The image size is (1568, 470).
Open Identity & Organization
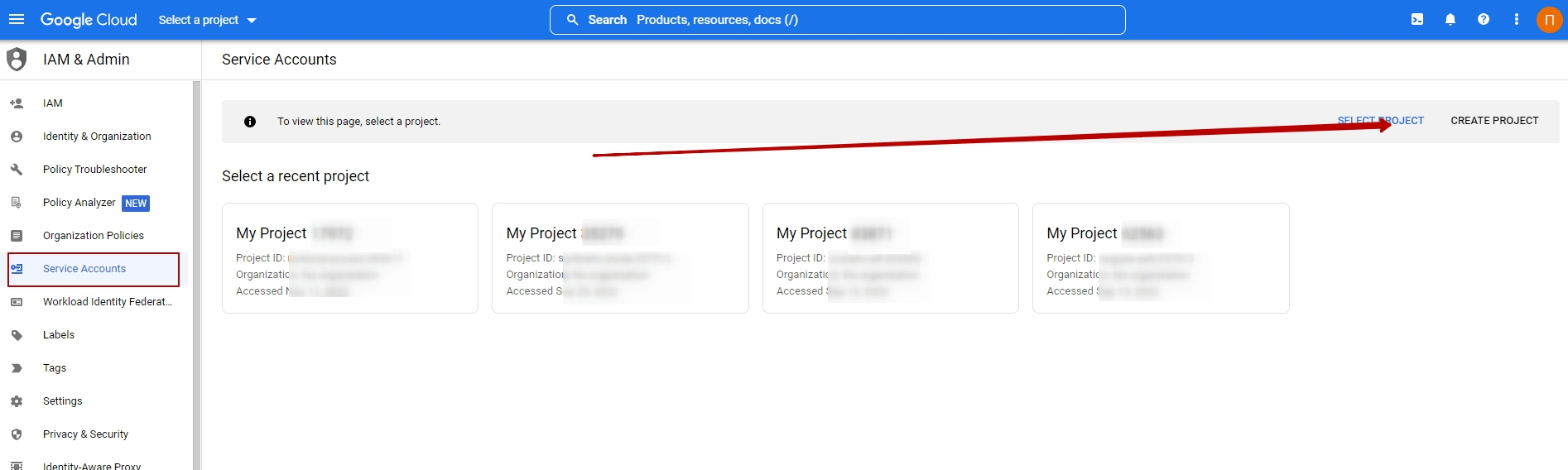pyautogui.click(x=97, y=137)
